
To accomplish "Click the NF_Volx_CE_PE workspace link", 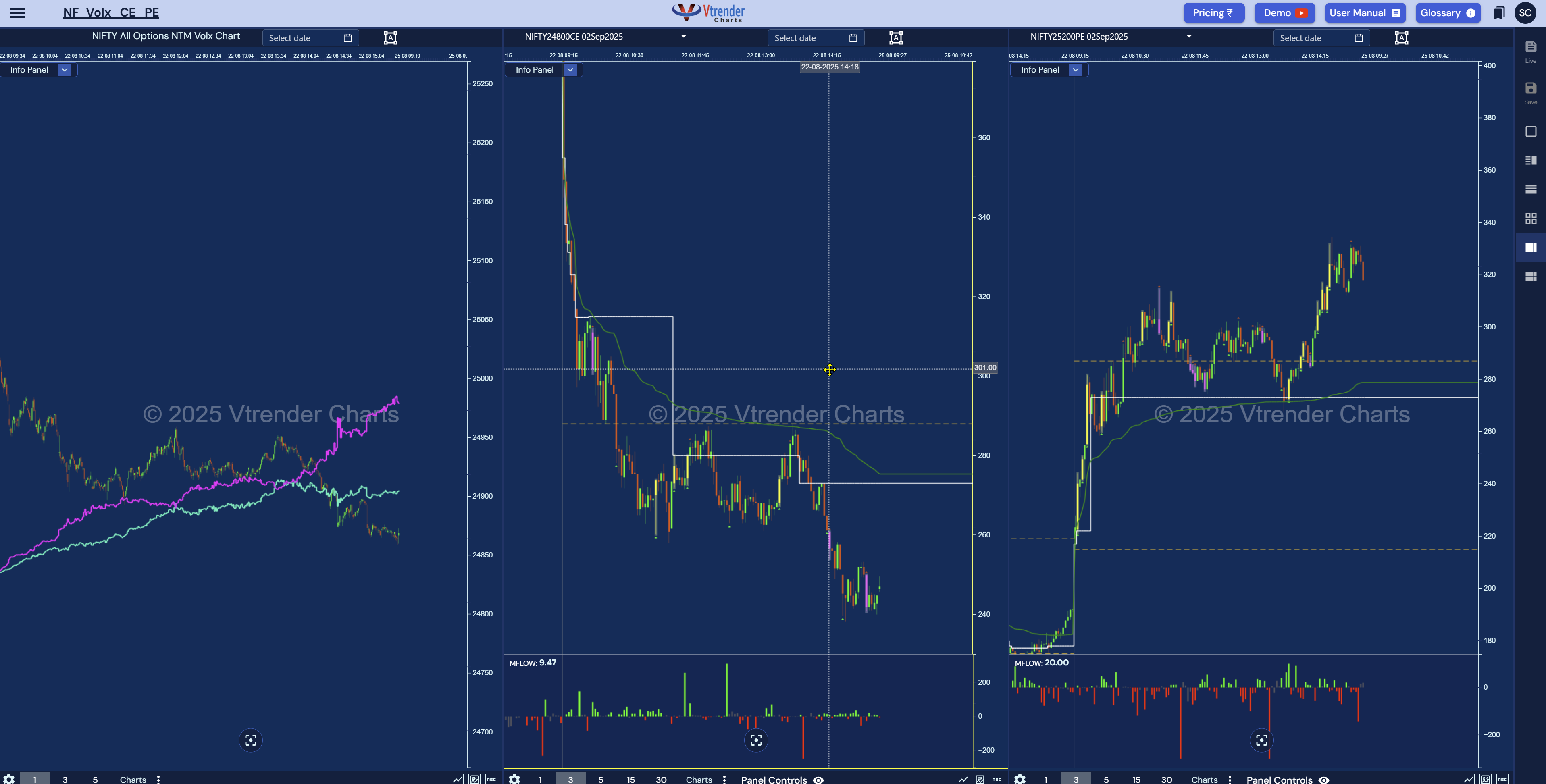I will point(111,12).
